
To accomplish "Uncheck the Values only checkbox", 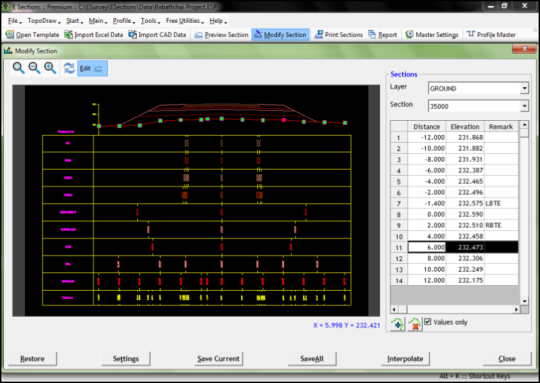I will pos(427,322).
